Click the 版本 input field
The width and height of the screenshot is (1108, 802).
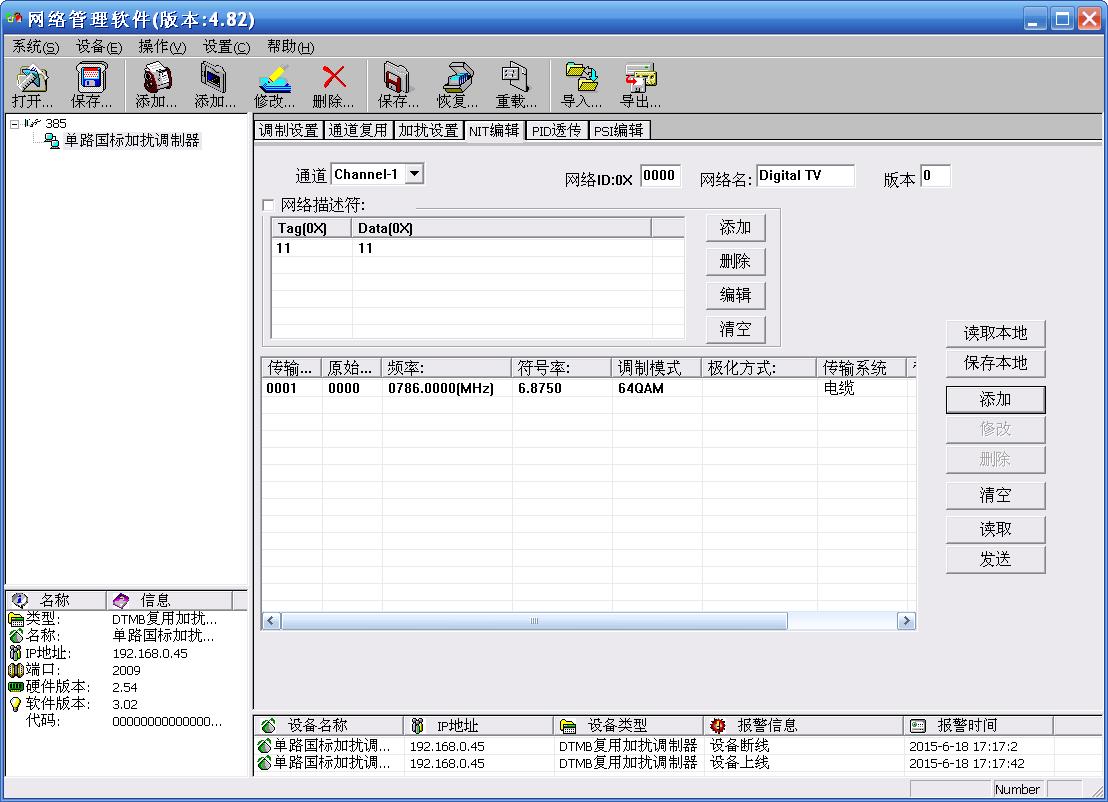936,176
